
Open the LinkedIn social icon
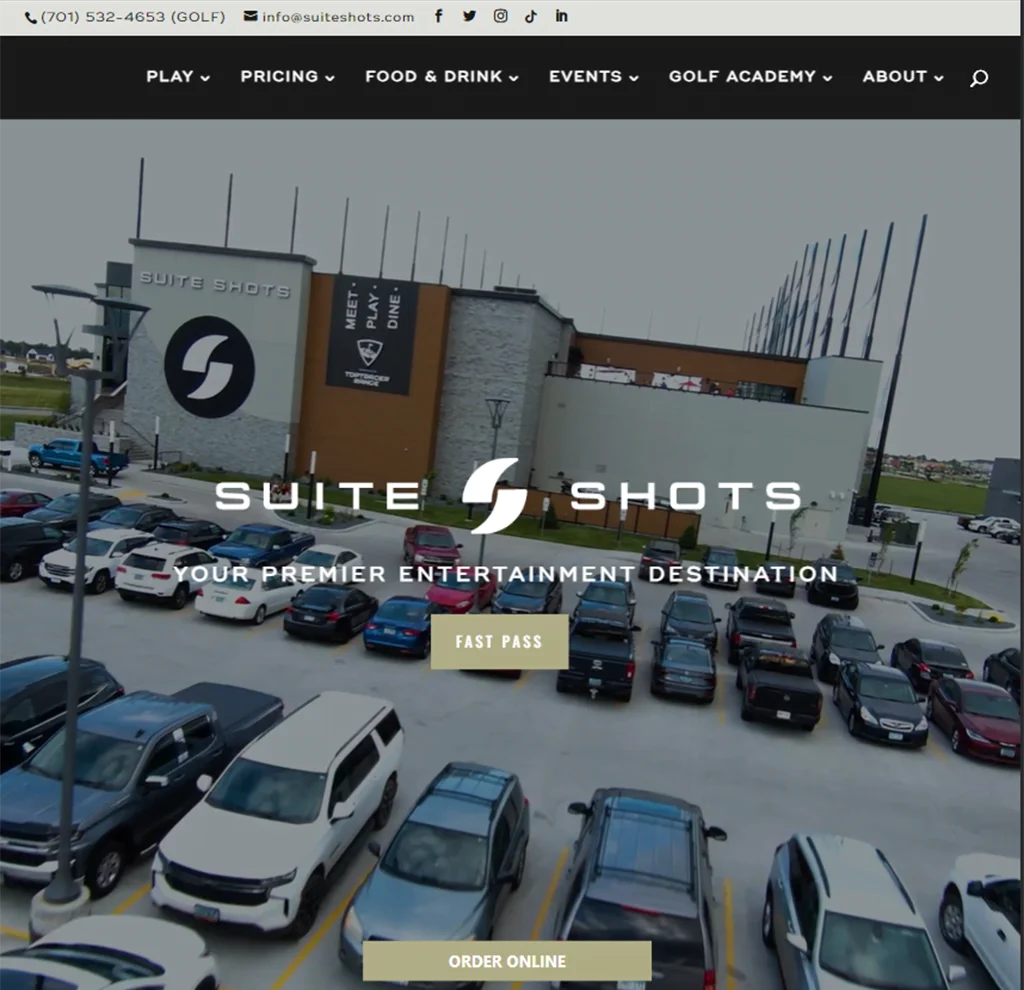[x=562, y=16]
